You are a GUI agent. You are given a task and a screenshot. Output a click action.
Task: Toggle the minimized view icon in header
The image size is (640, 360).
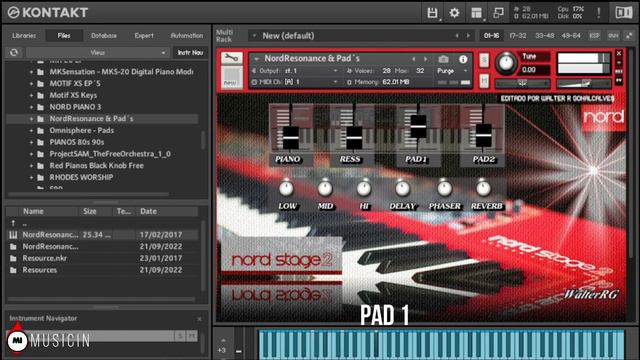point(498,13)
